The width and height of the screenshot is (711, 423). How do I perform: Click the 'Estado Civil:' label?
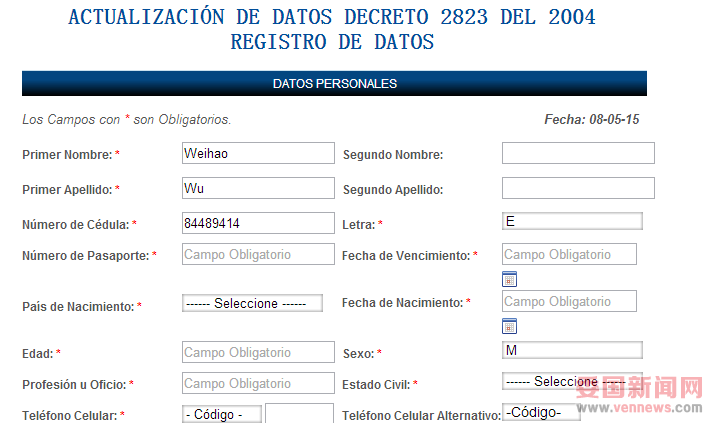(376, 384)
